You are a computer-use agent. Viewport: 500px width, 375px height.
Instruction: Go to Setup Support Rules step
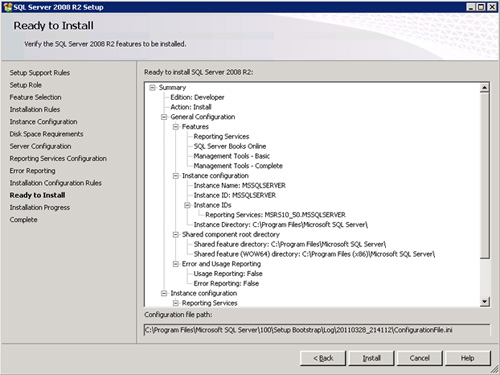click(x=40, y=73)
